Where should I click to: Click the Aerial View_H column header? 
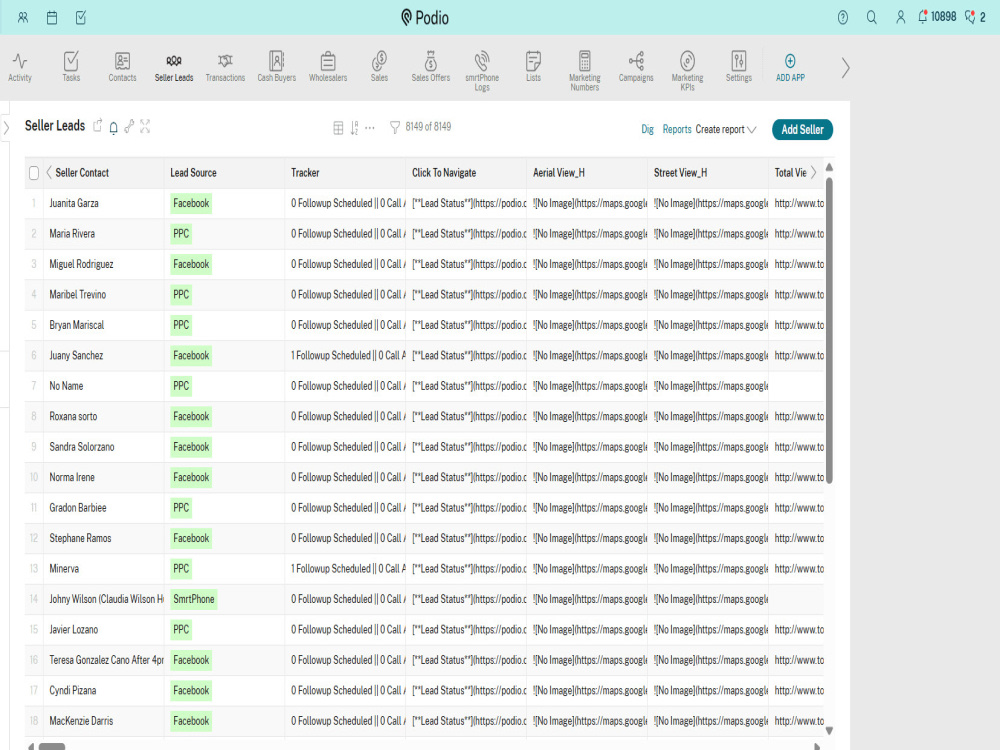pos(559,173)
